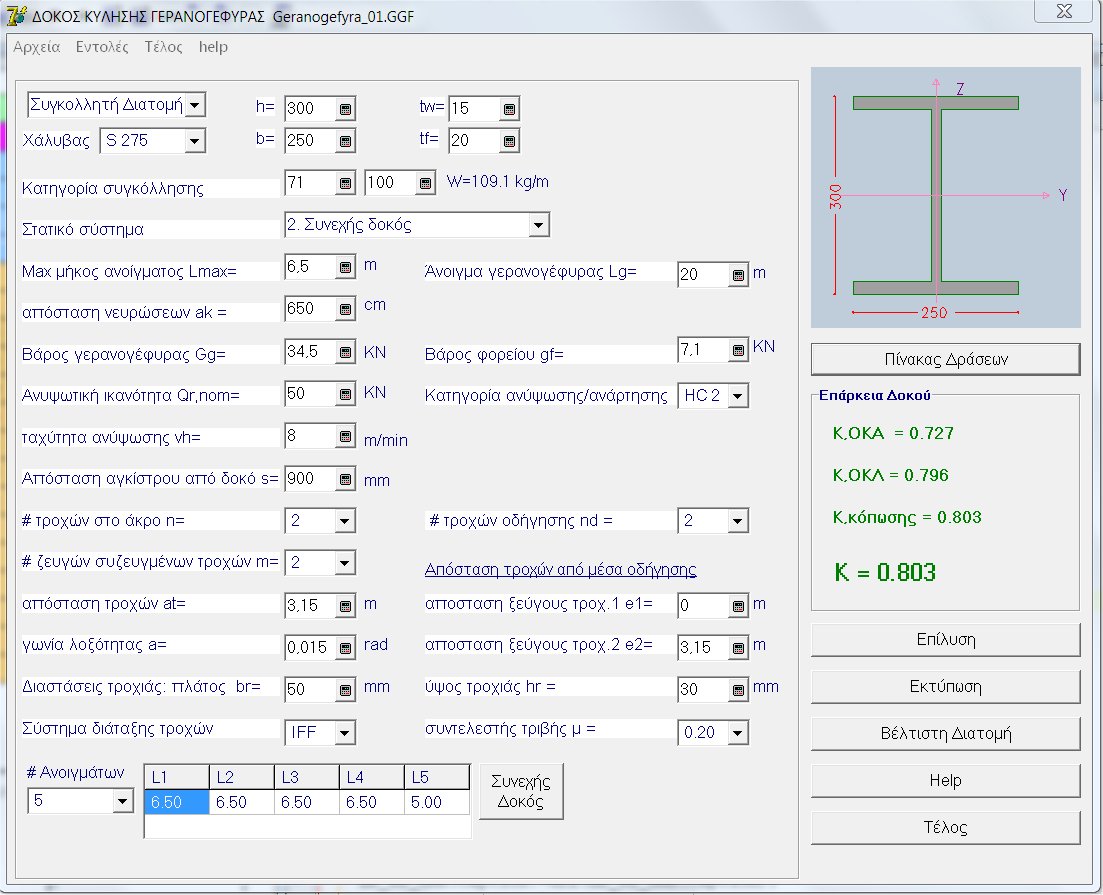Expand the steel grade S 275 dropdown
The height and width of the screenshot is (895, 1103).
[x=194, y=141]
